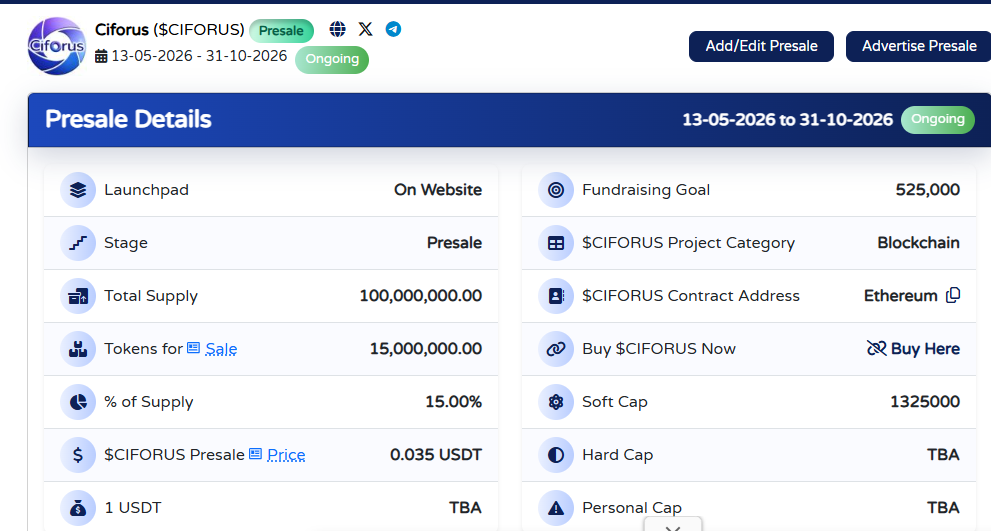This screenshot has width=991, height=531.
Task: Follow the Buy Here link
Action: pos(925,349)
